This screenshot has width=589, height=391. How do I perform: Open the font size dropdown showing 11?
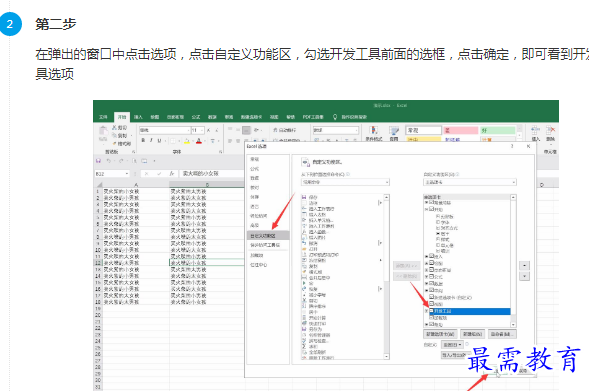(202, 130)
